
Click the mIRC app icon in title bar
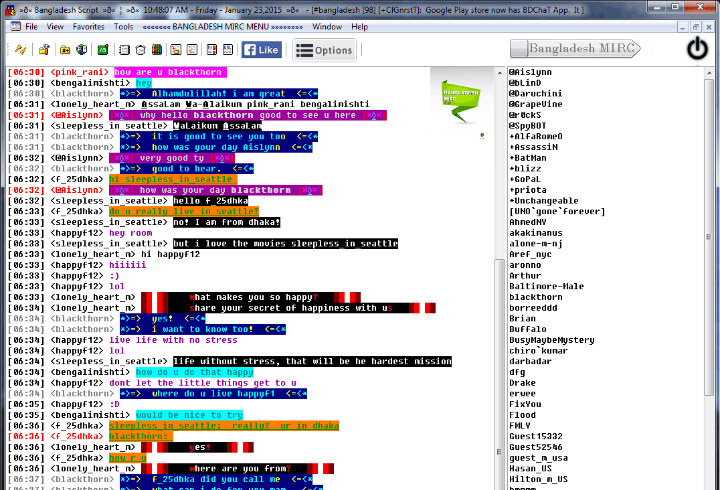coord(10,10)
